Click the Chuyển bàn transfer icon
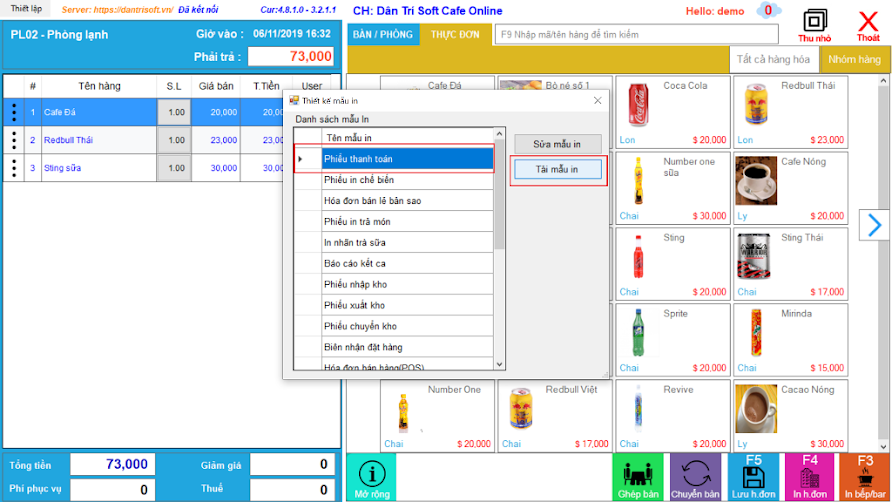892x502 pixels. (x=695, y=477)
